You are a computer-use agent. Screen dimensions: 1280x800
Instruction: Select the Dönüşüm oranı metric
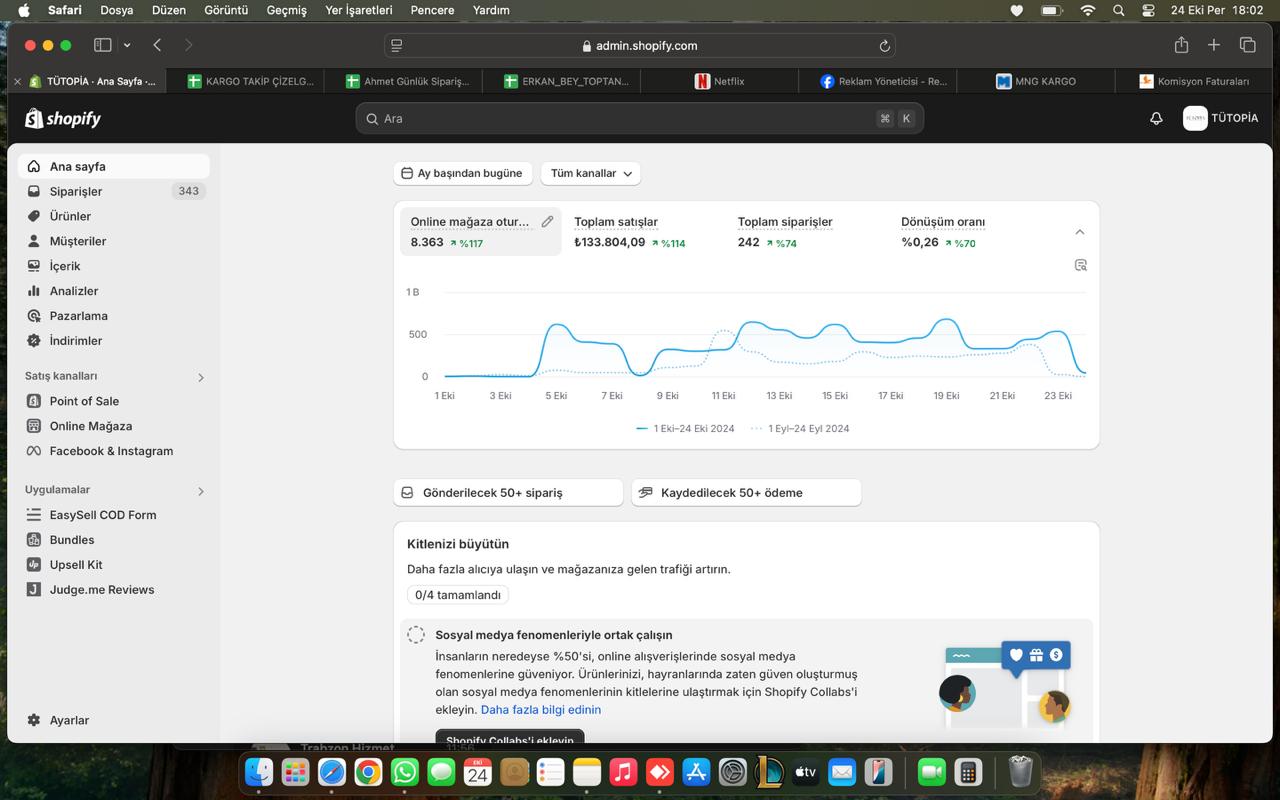[970, 232]
